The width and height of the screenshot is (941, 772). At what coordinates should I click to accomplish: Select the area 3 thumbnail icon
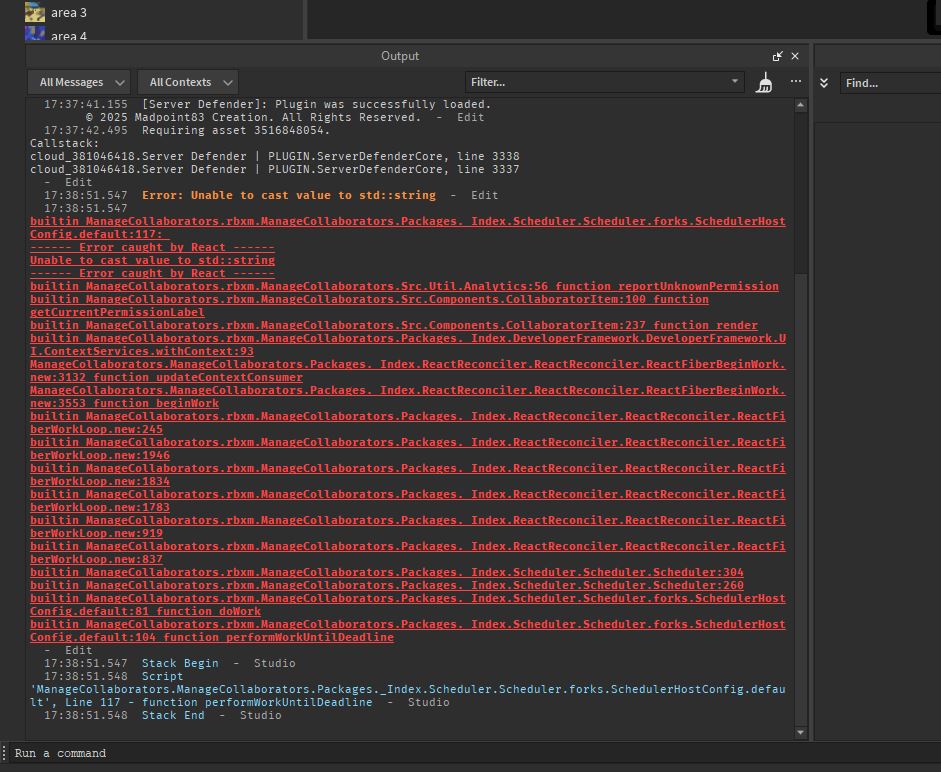pos(35,12)
